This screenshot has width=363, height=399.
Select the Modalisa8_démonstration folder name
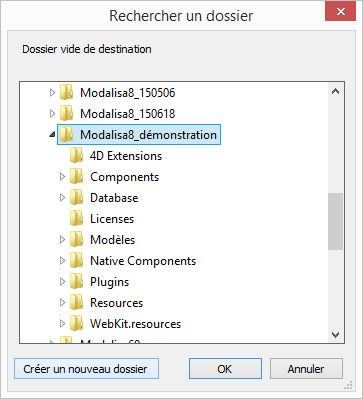148,135
